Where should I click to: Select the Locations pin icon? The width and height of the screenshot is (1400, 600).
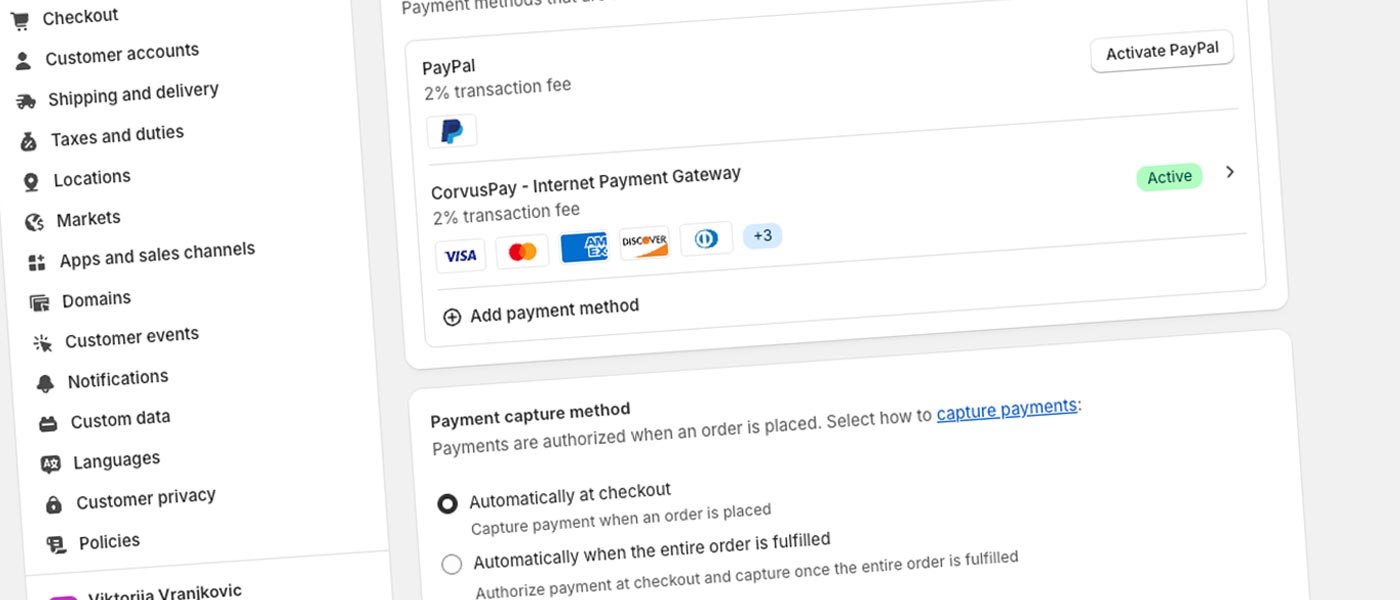pos(31,179)
